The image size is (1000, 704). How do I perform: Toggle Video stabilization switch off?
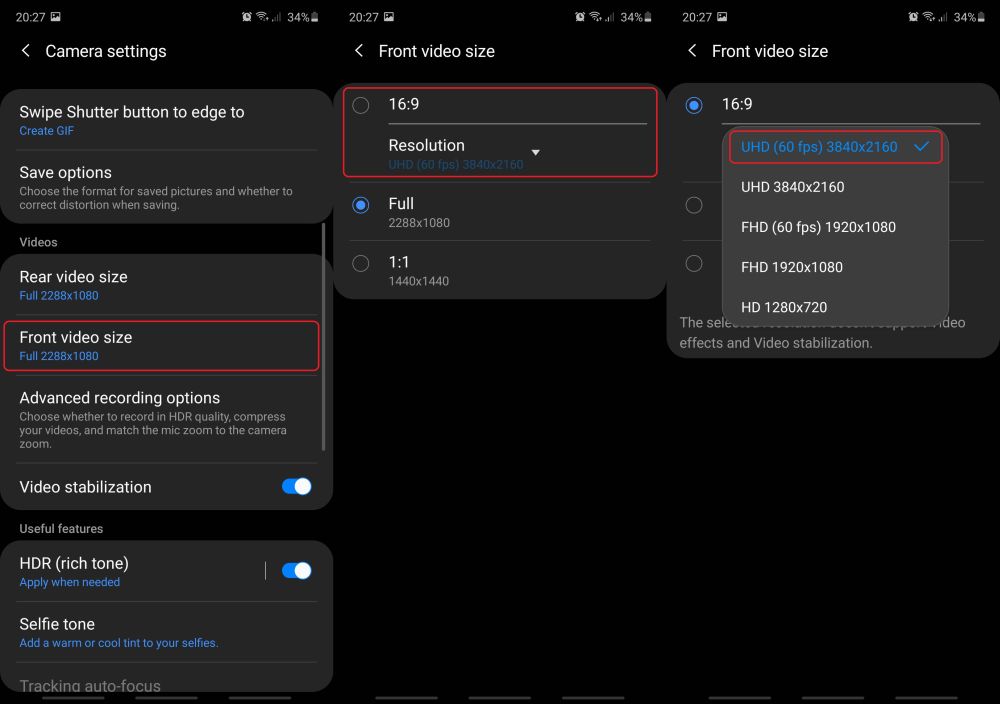pyautogui.click(x=297, y=487)
